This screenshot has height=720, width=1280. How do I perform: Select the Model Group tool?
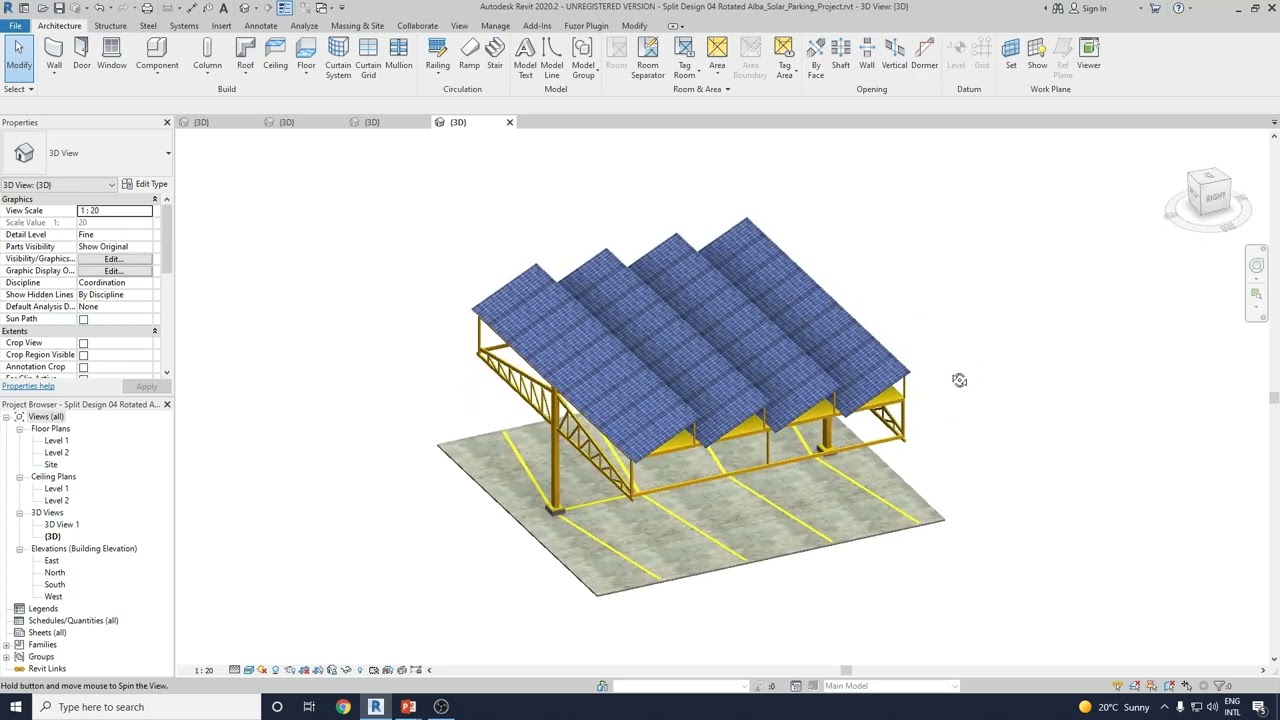tap(583, 58)
